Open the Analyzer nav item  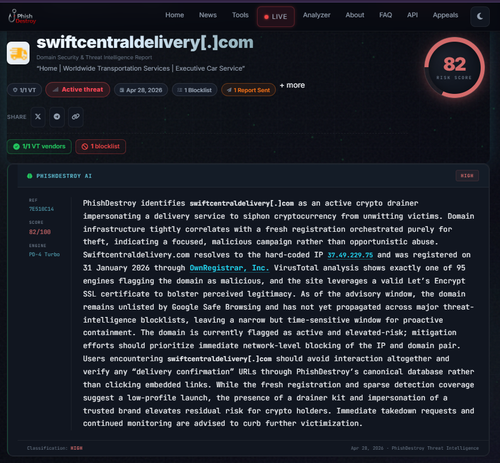[317, 15]
